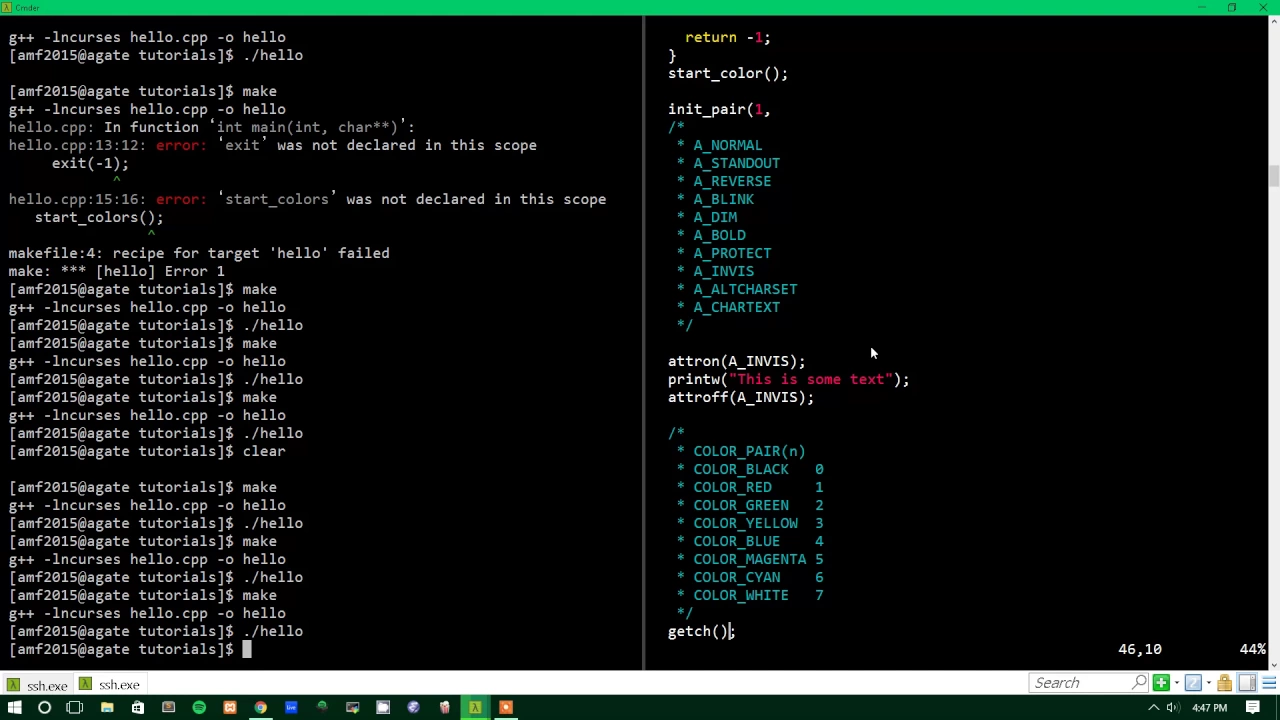The height and width of the screenshot is (720, 1280).
Task: Launch File Explorer from the taskbar
Action: pos(107,708)
